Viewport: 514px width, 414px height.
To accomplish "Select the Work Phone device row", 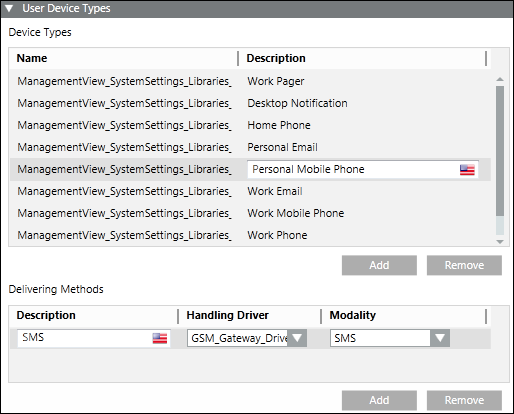I will click(250, 235).
